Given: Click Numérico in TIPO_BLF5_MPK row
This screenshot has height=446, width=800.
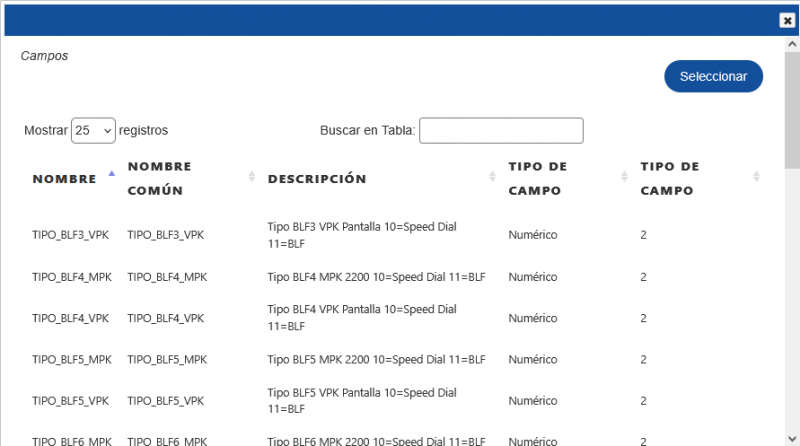Looking at the screenshot, I should click(533, 360).
